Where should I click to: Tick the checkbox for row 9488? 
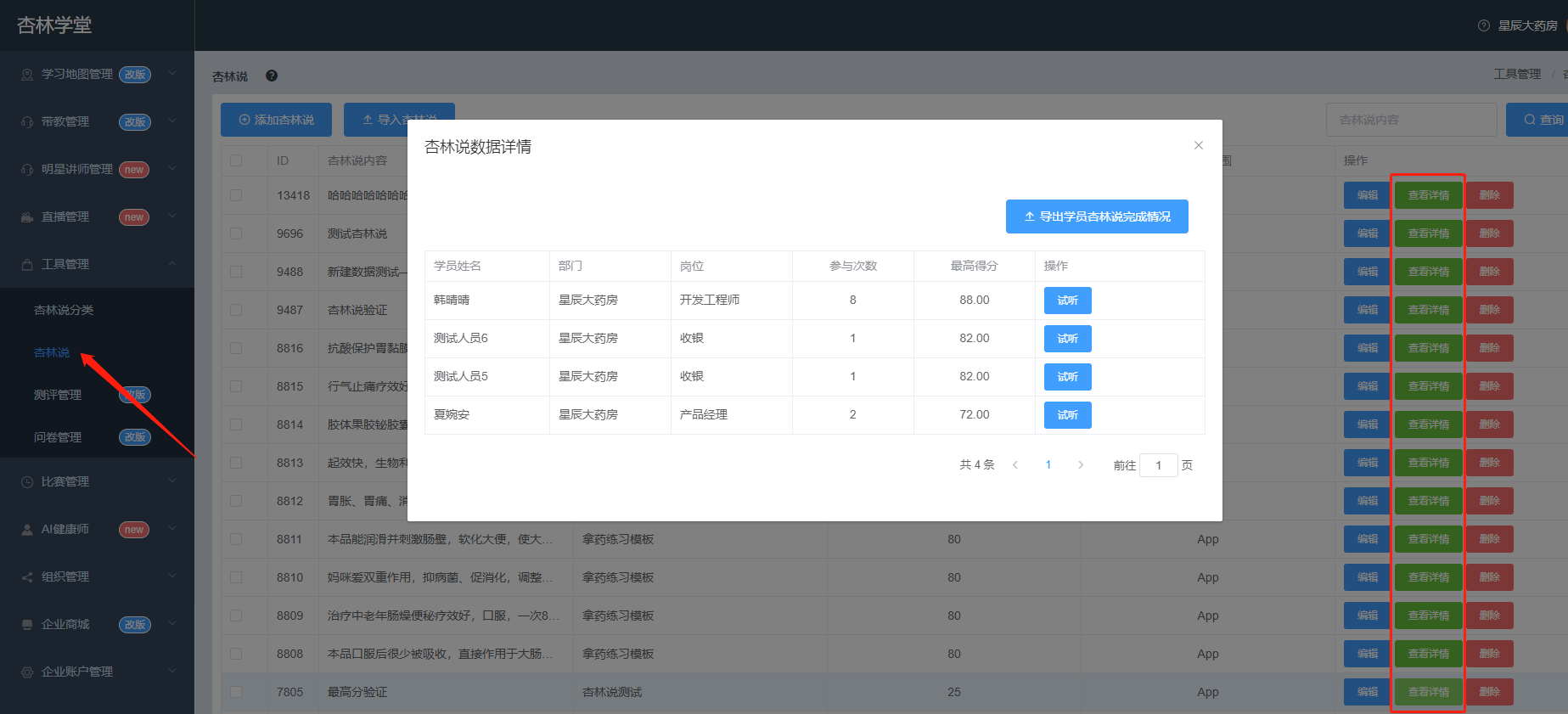click(x=236, y=272)
